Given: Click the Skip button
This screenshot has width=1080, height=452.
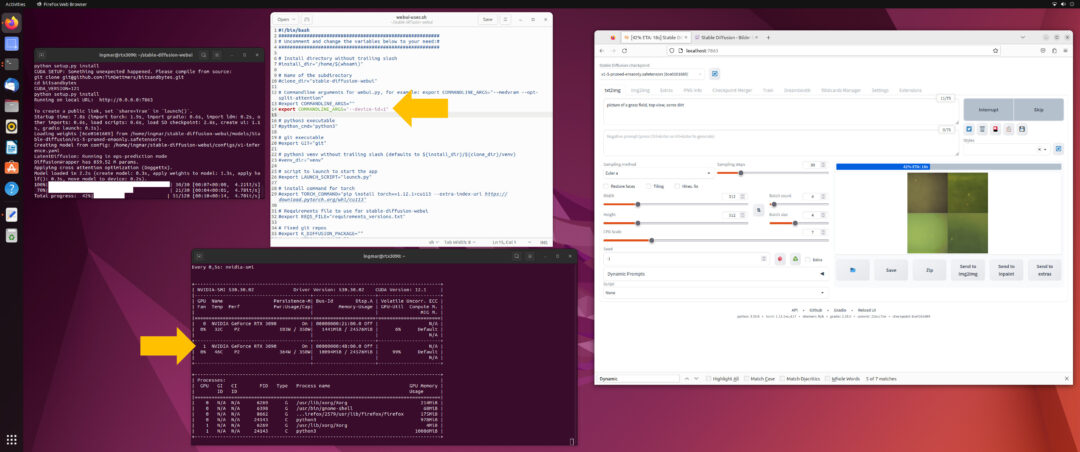Looking at the screenshot, I should coord(1038,110).
